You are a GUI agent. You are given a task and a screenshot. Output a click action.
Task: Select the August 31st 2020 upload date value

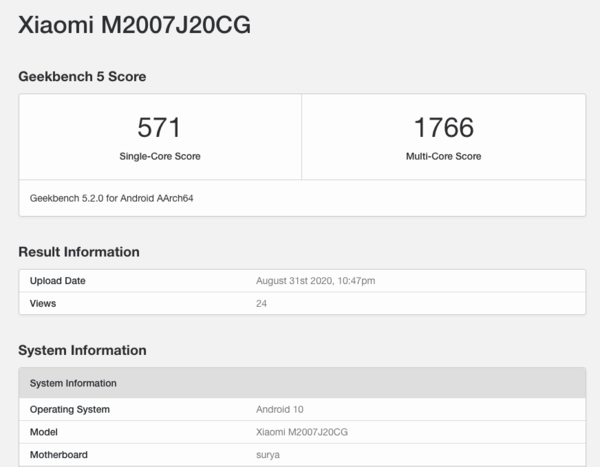click(x=316, y=281)
